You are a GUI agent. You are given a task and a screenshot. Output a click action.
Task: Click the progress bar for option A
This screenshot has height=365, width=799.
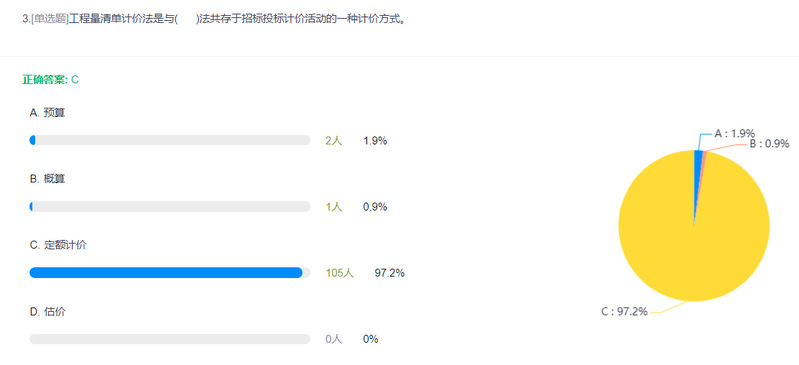[170, 140]
